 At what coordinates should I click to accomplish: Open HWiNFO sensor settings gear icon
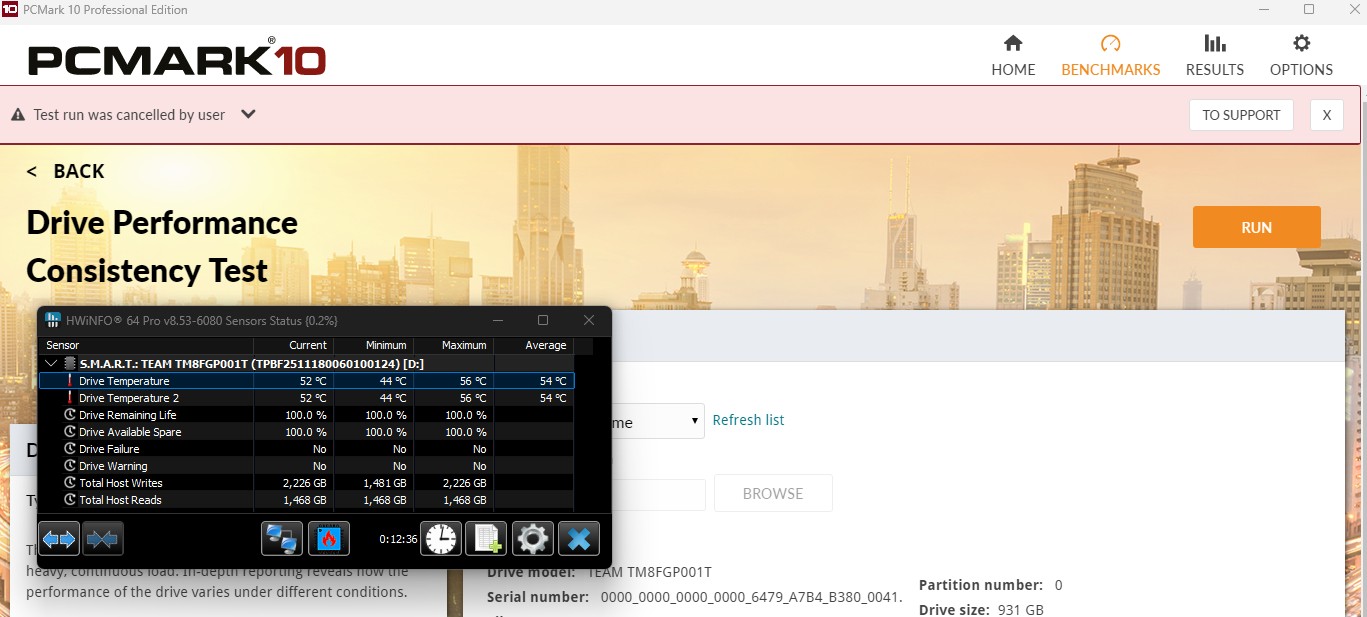(x=532, y=539)
